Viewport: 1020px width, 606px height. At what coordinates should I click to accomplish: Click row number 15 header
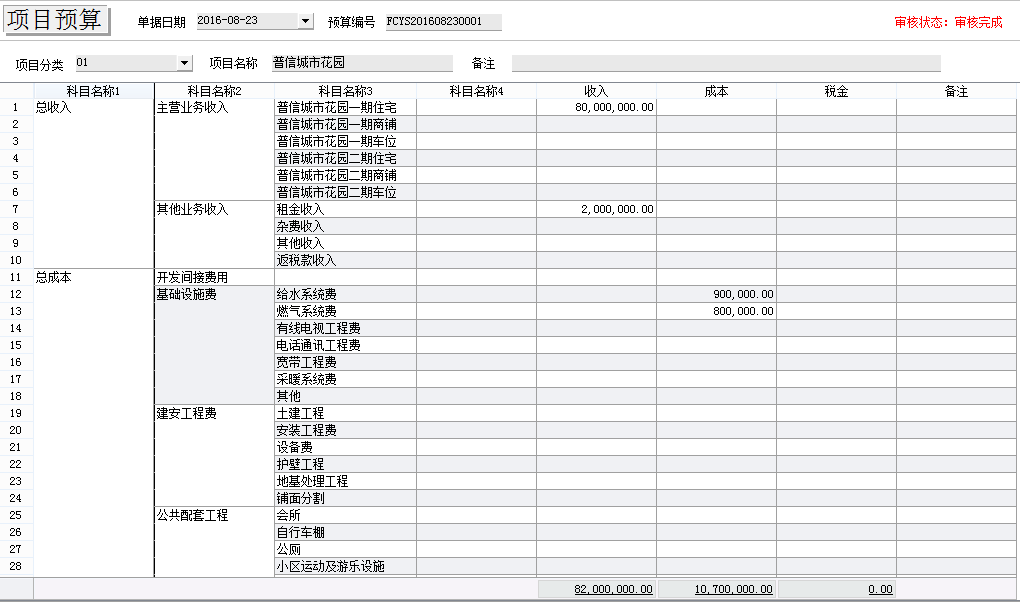pyautogui.click(x=16, y=345)
